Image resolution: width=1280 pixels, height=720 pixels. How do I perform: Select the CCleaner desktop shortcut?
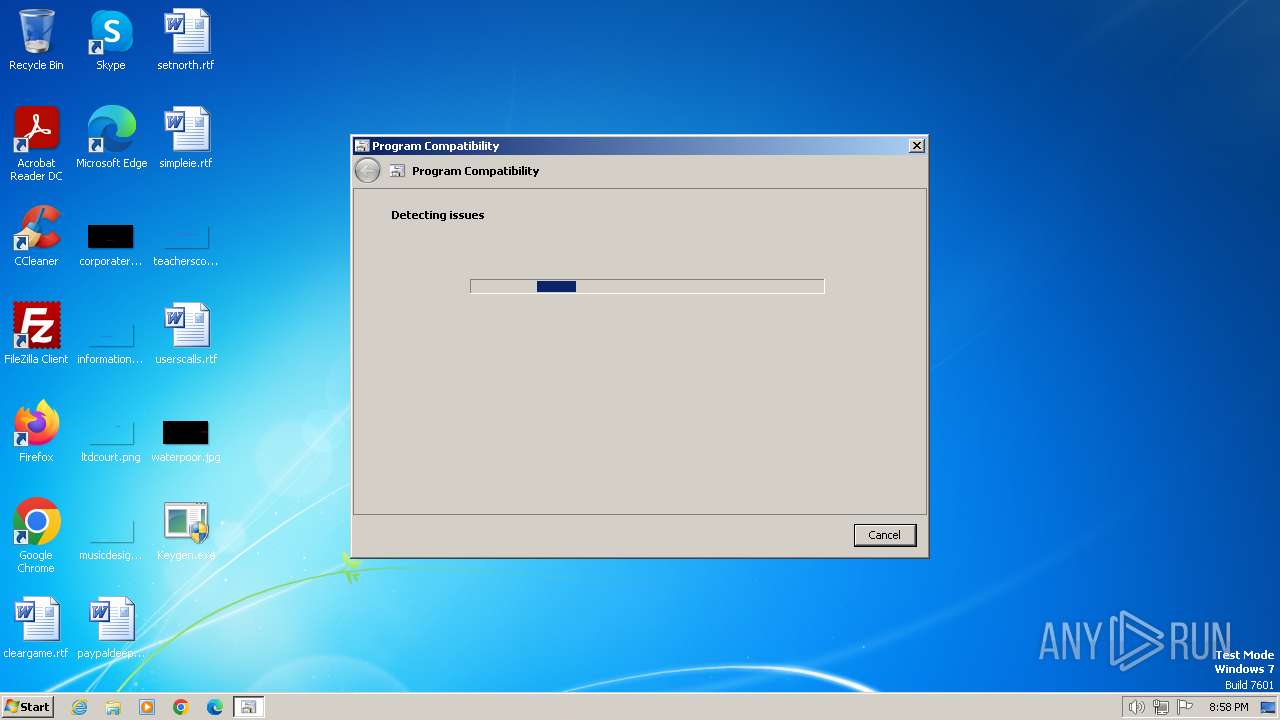click(36, 236)
